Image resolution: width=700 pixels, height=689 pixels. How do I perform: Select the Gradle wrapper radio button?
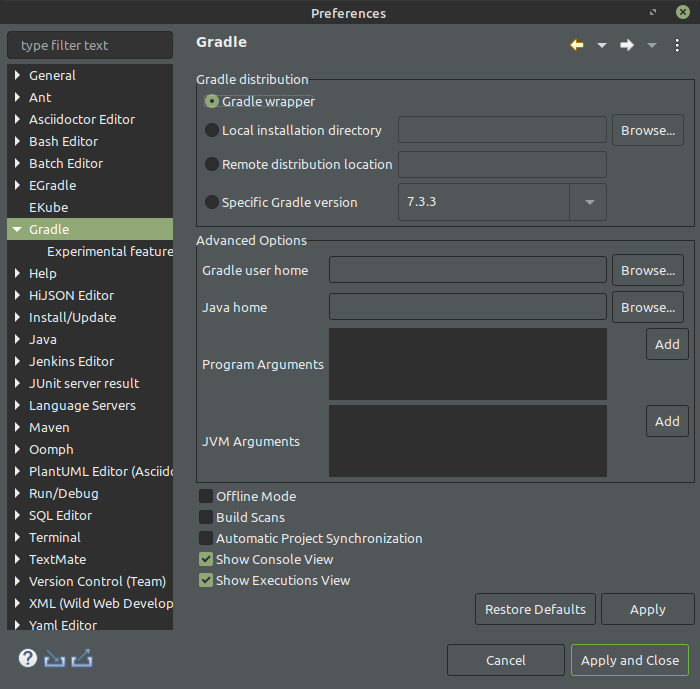(x=212, y=101)
